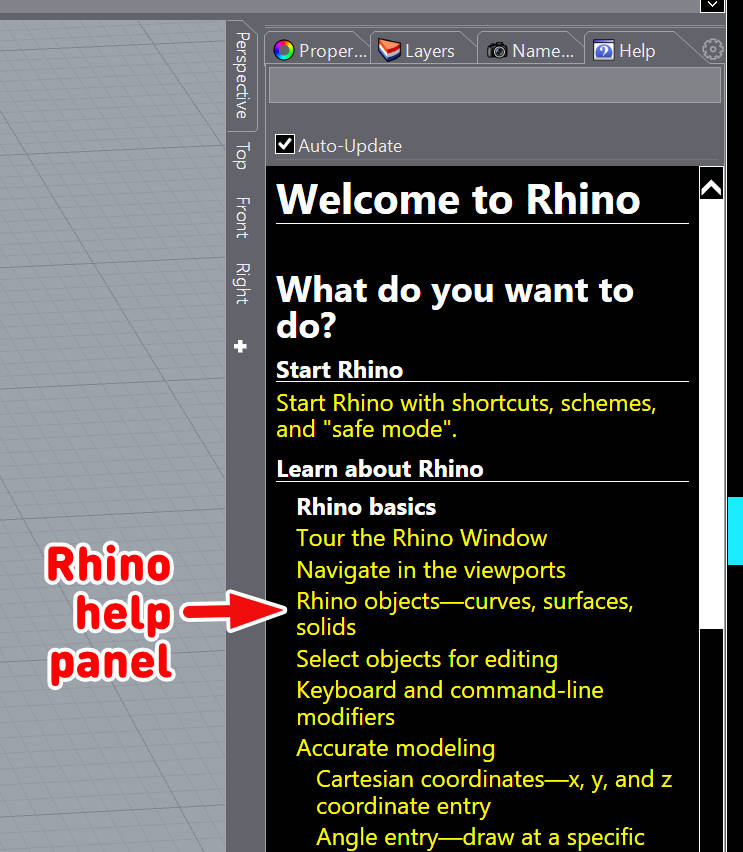Open the Properties panel tab
Viewport: 743px width, 852px height.
[x=317, y=51]
